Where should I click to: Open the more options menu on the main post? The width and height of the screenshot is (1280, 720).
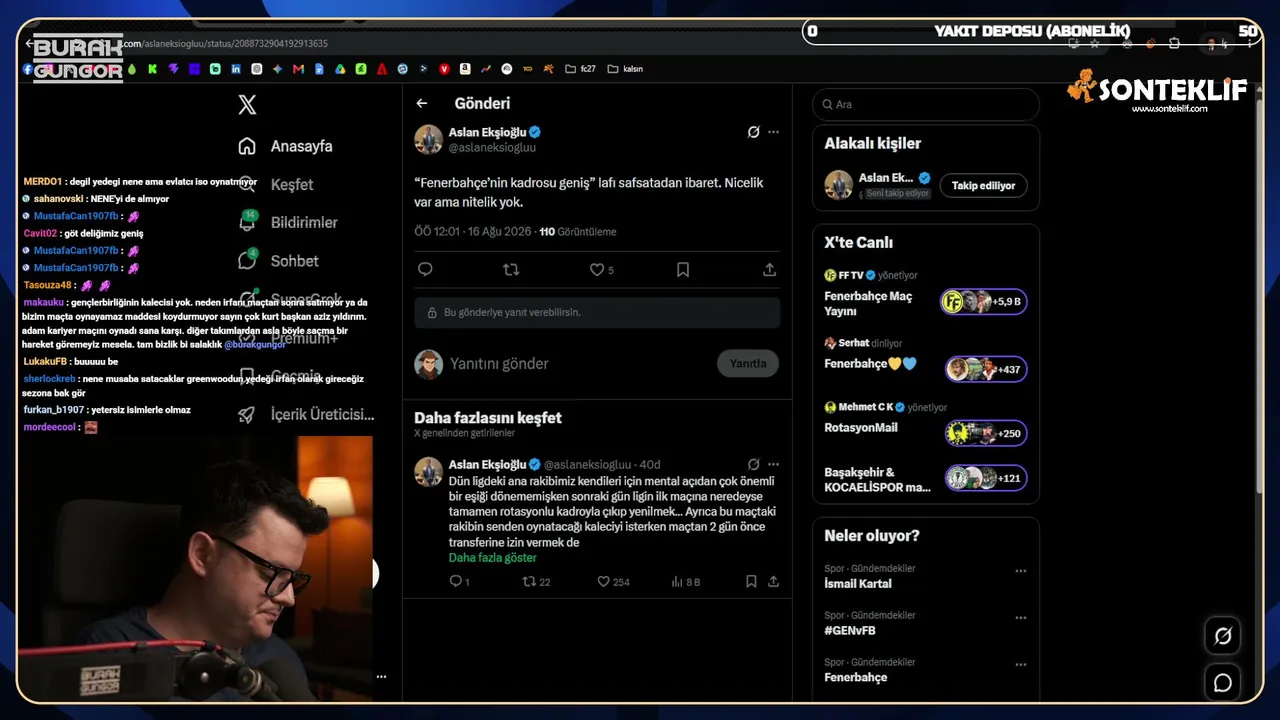coord(773,132)
